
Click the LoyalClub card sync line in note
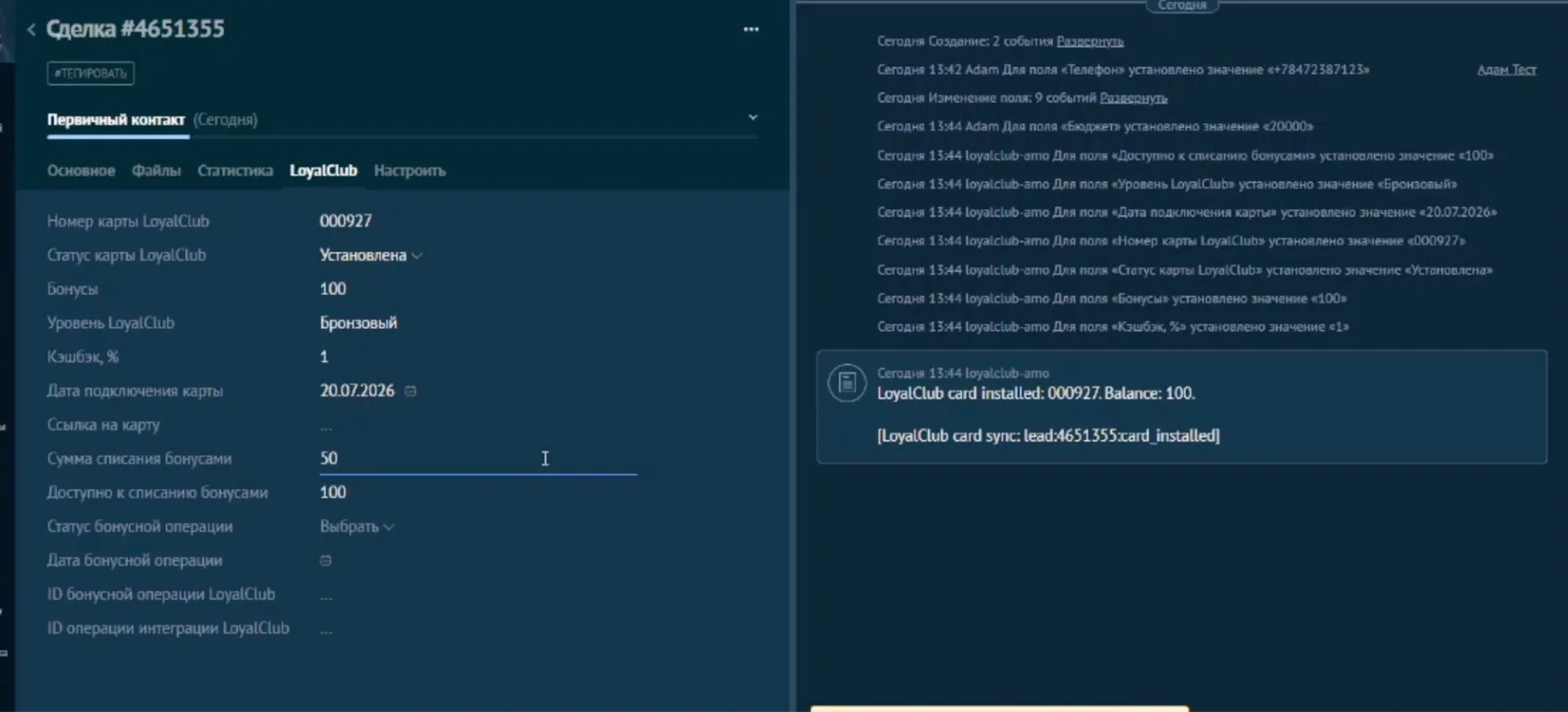point(1048,436)
